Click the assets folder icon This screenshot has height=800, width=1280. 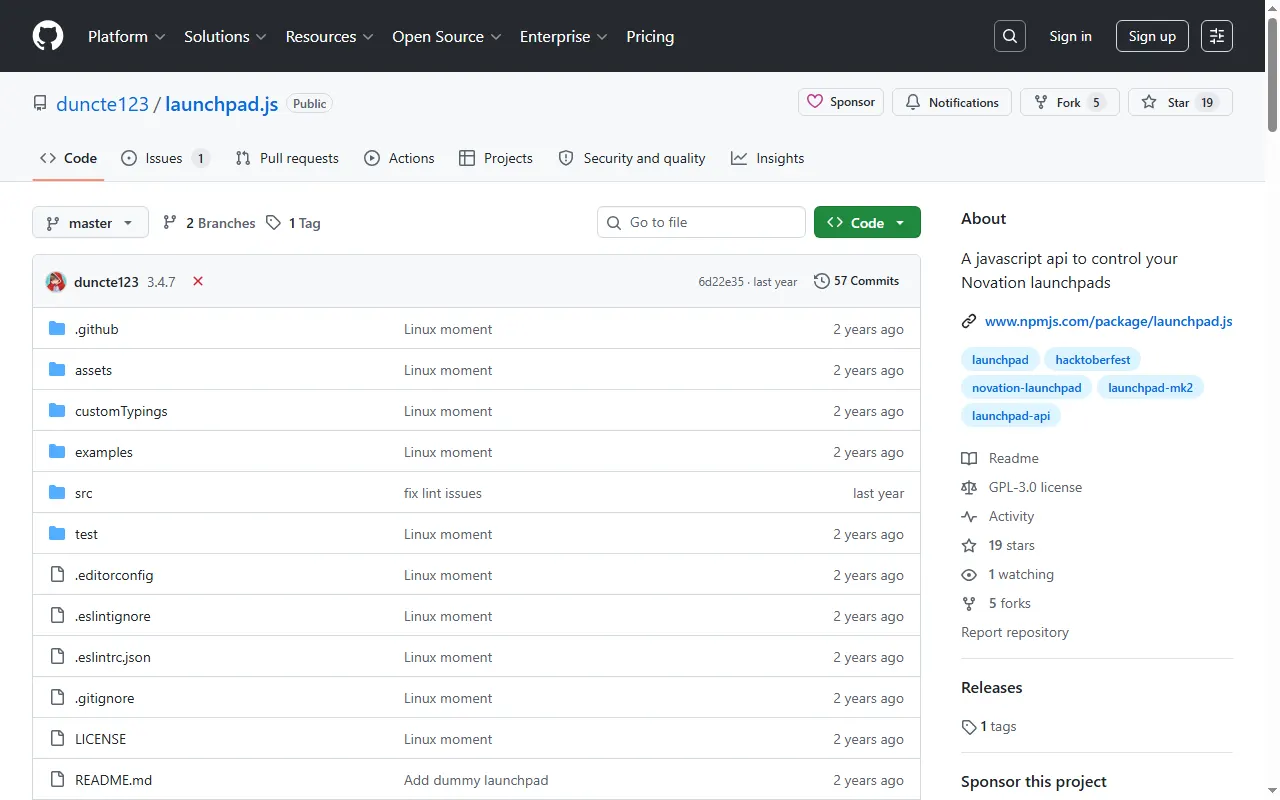(x=57, y=370)
